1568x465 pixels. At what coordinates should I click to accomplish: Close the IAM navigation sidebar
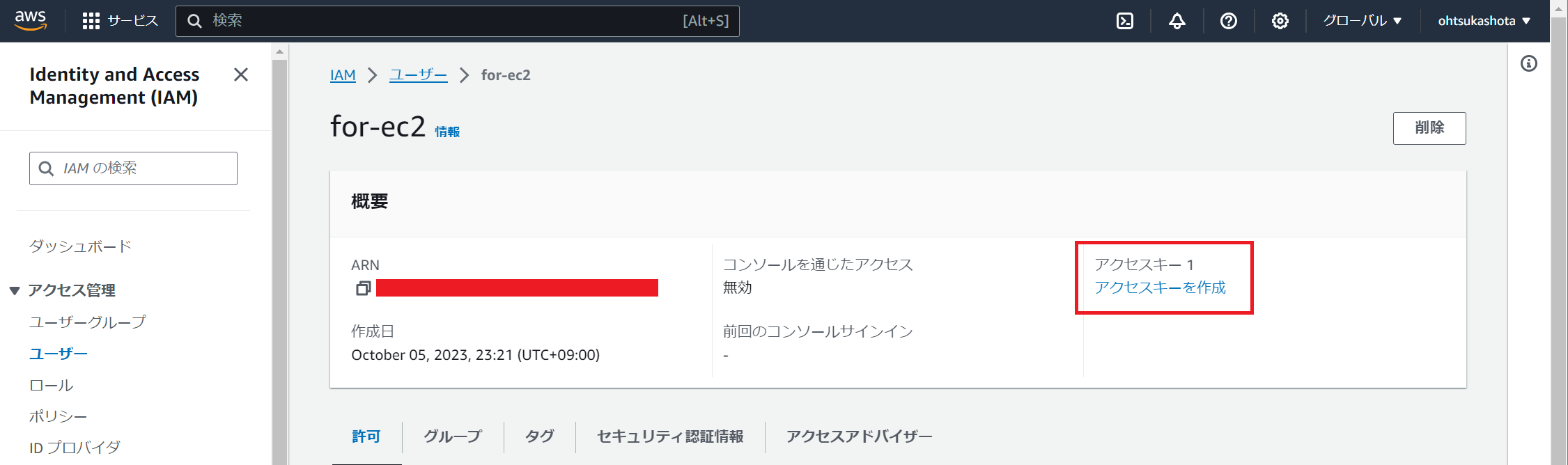coord(241,74)
